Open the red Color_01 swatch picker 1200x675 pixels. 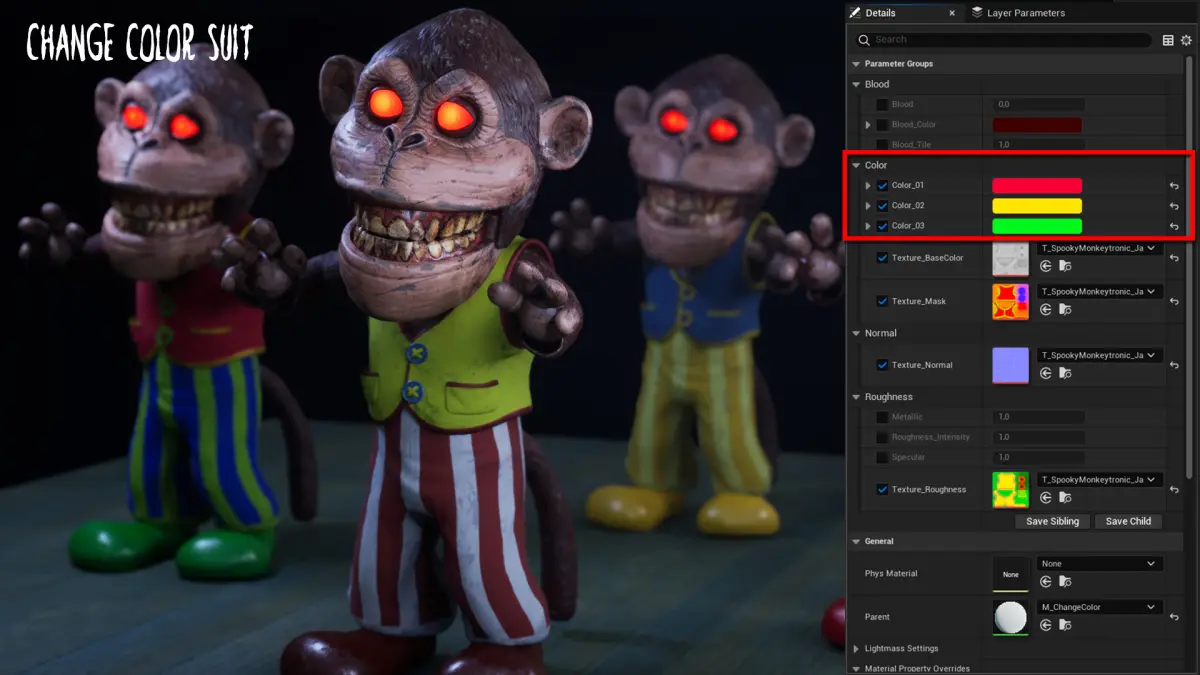point(1037,186)
